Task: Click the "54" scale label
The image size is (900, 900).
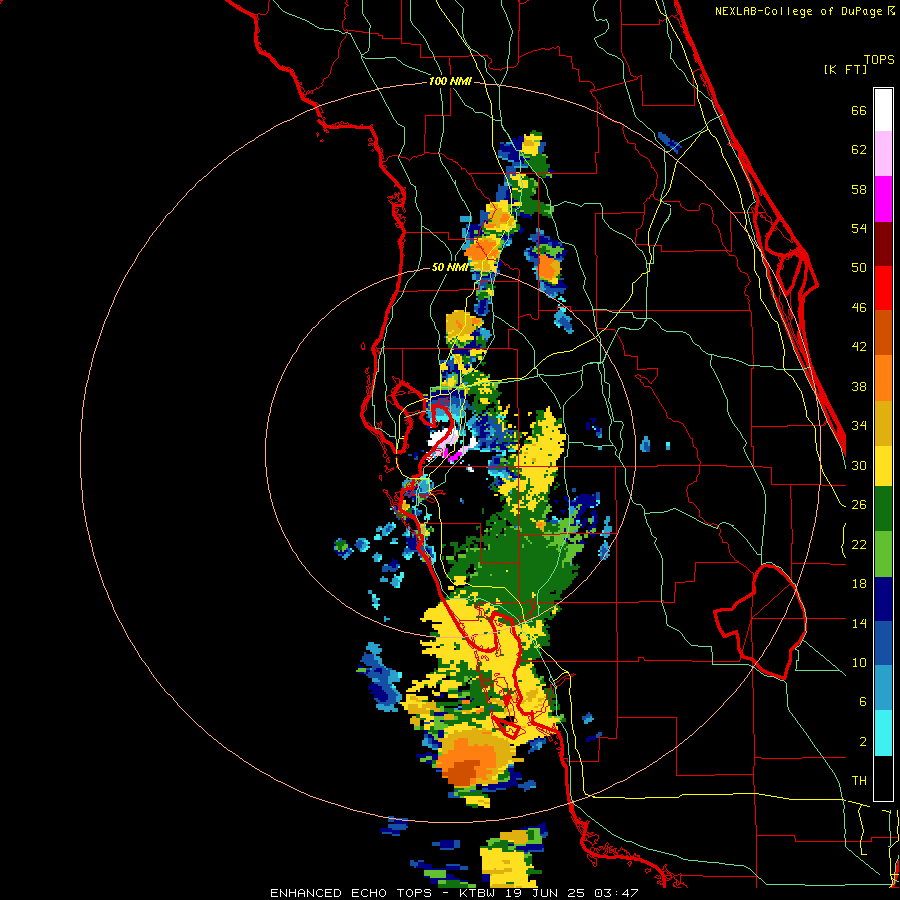Action: (859, 228)
